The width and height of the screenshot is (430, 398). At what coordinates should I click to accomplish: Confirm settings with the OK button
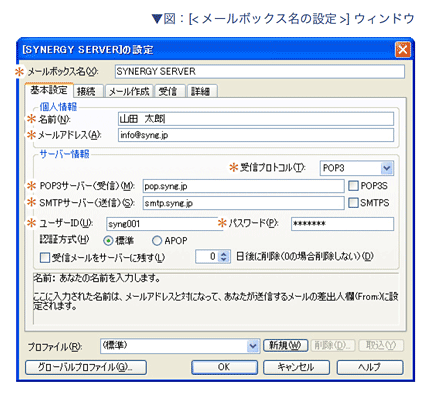click(224, 367)
